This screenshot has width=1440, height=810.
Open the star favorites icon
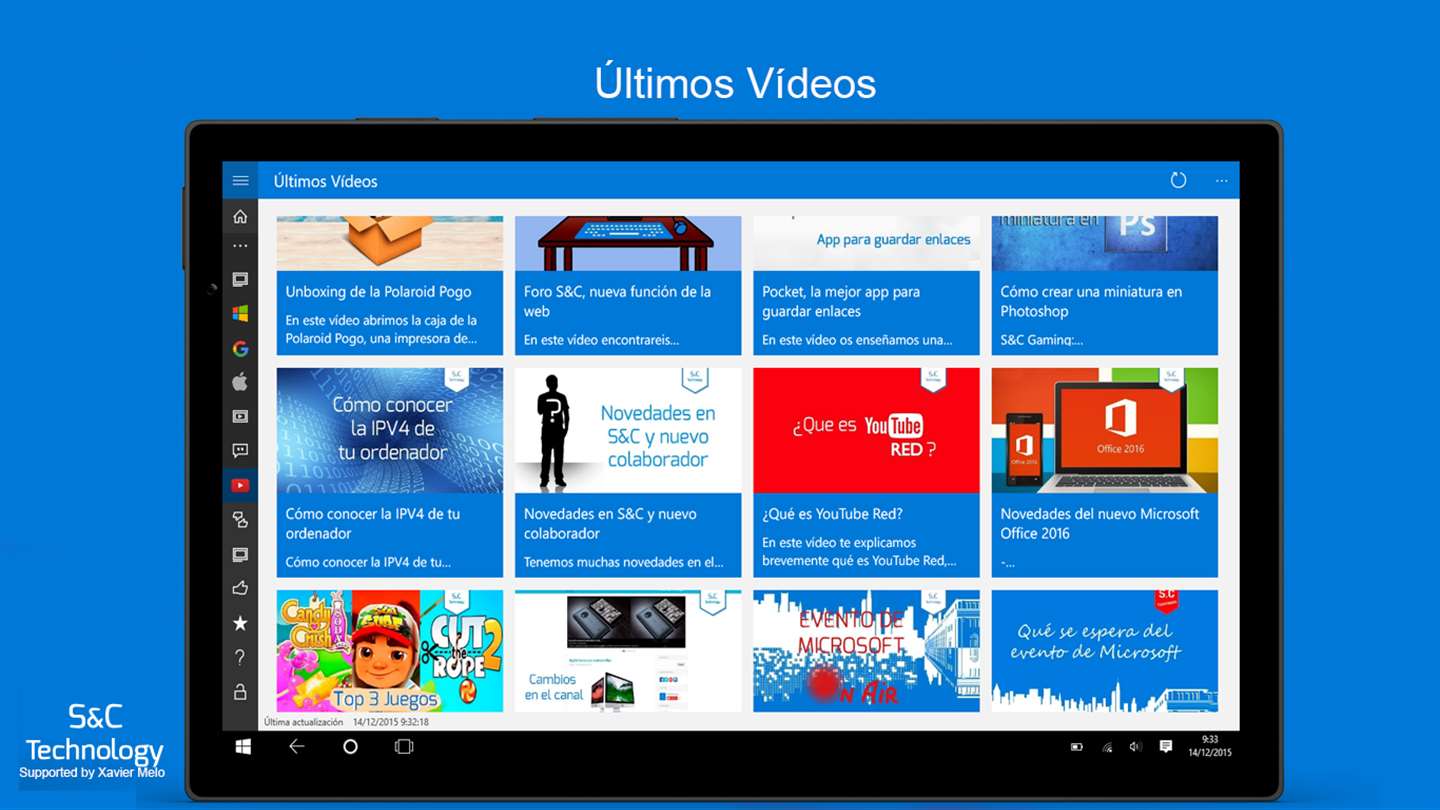coord(240,623)
